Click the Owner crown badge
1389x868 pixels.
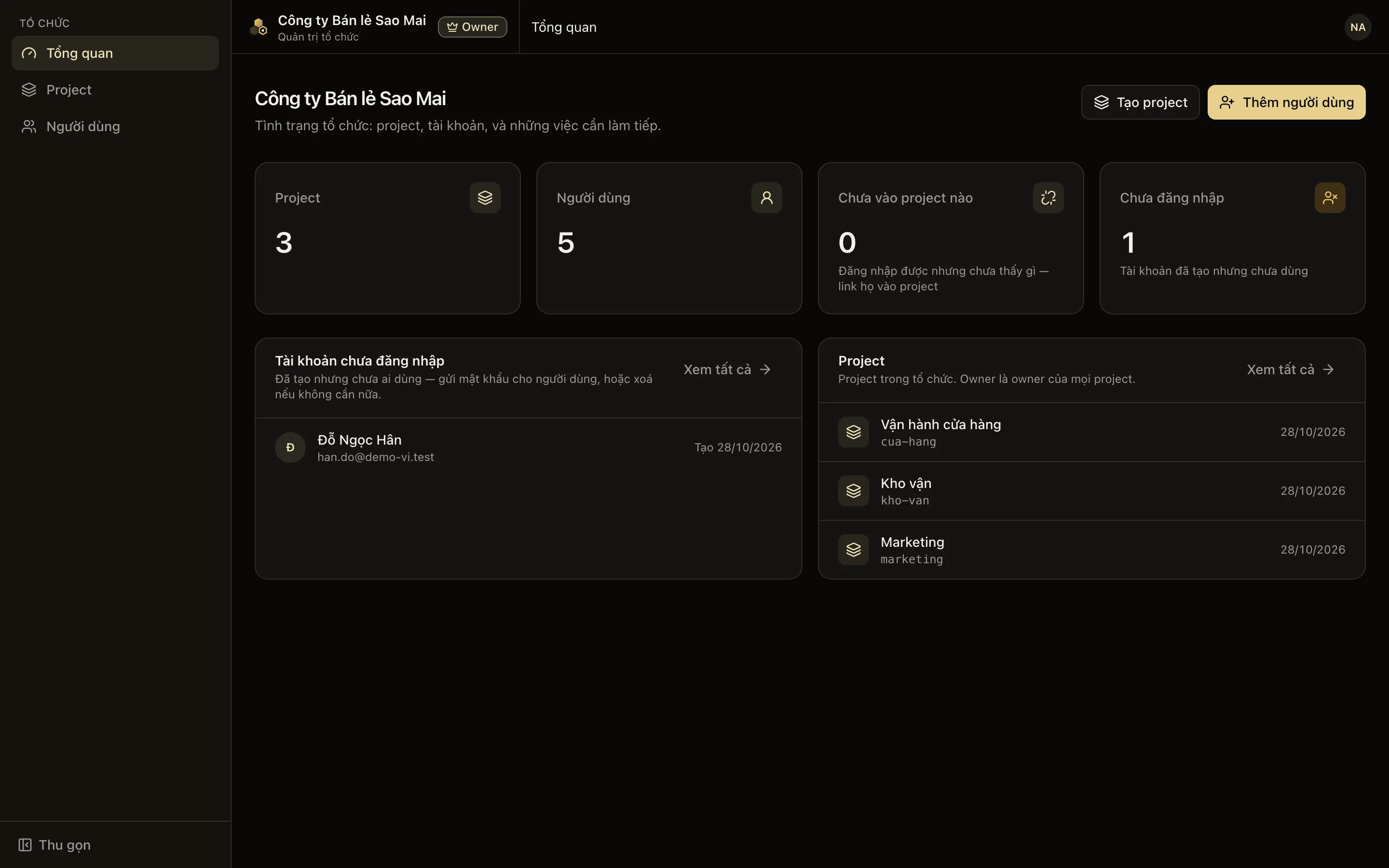coord(472,27)
